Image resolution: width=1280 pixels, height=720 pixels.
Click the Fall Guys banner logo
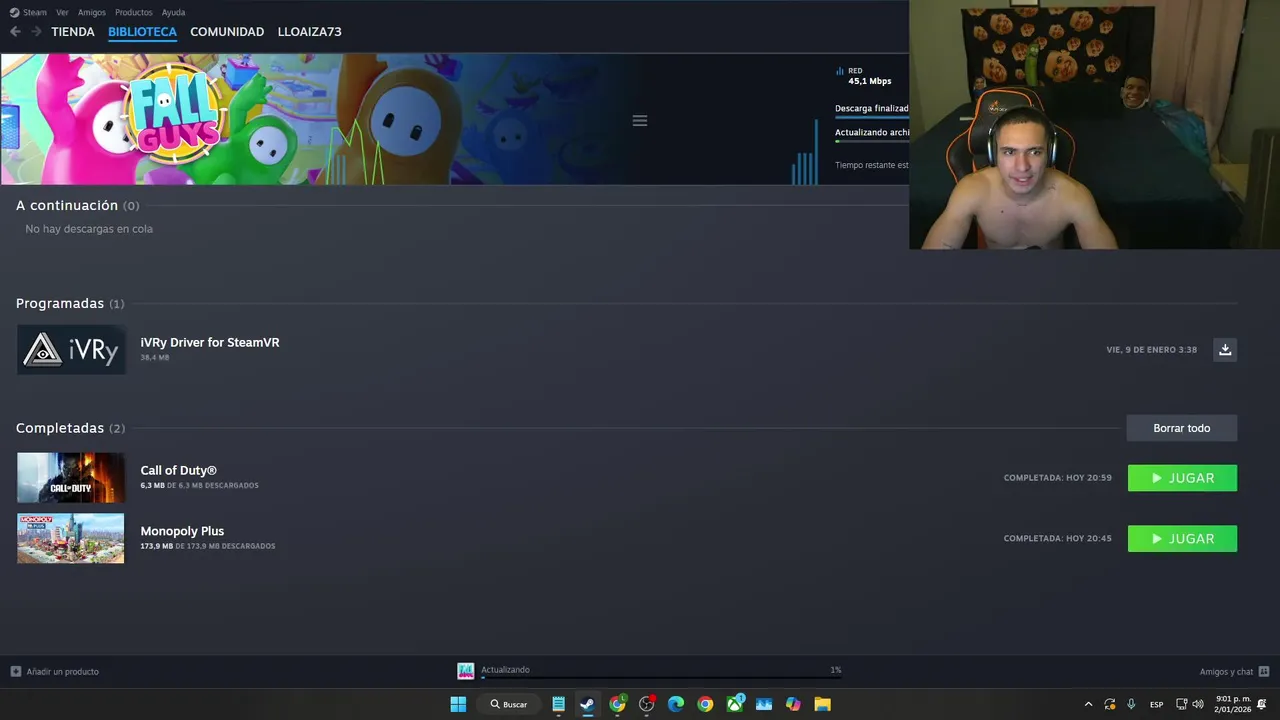pos(176,112)
